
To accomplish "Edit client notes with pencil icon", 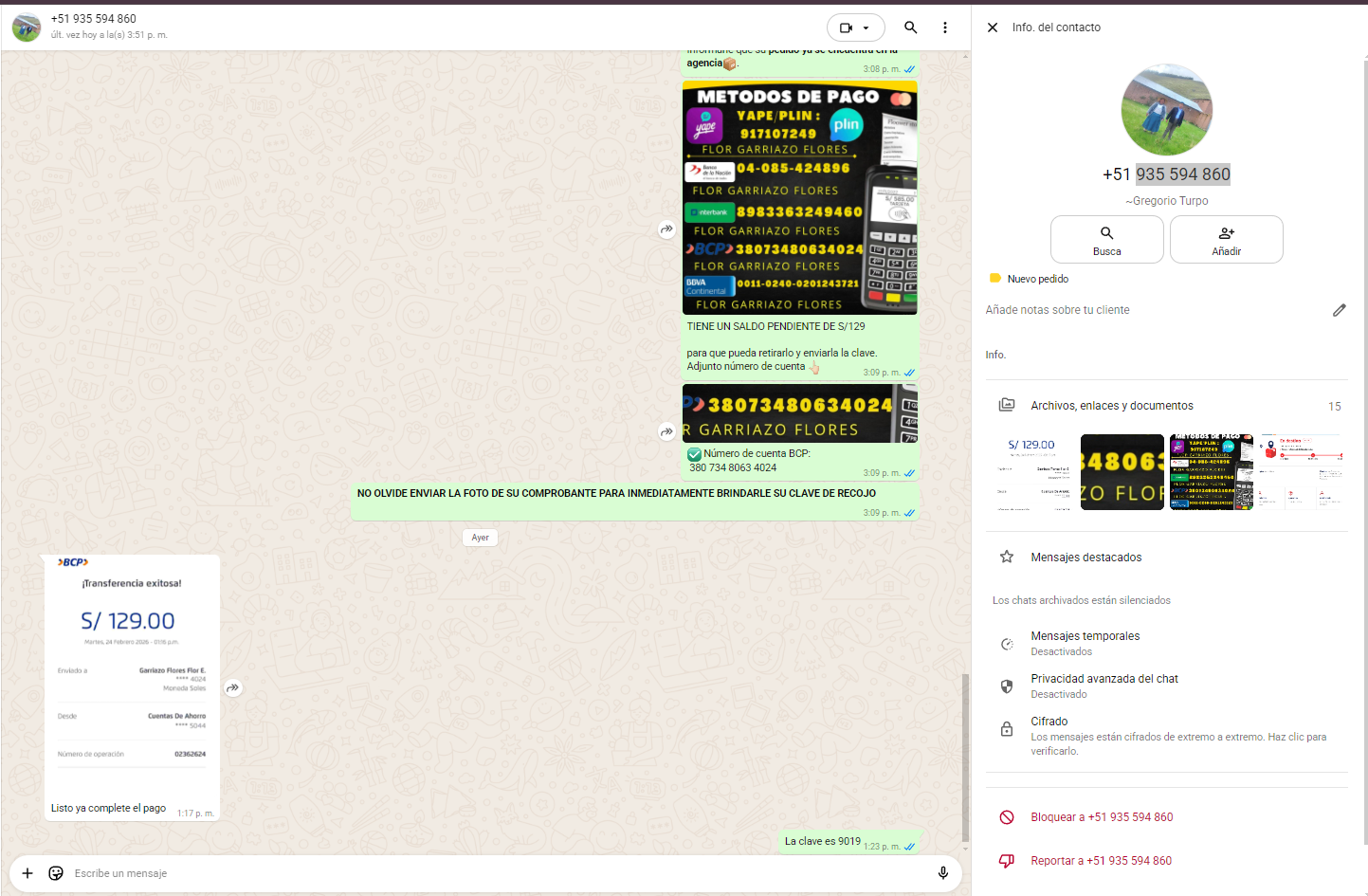I will tap(1339, 310).
